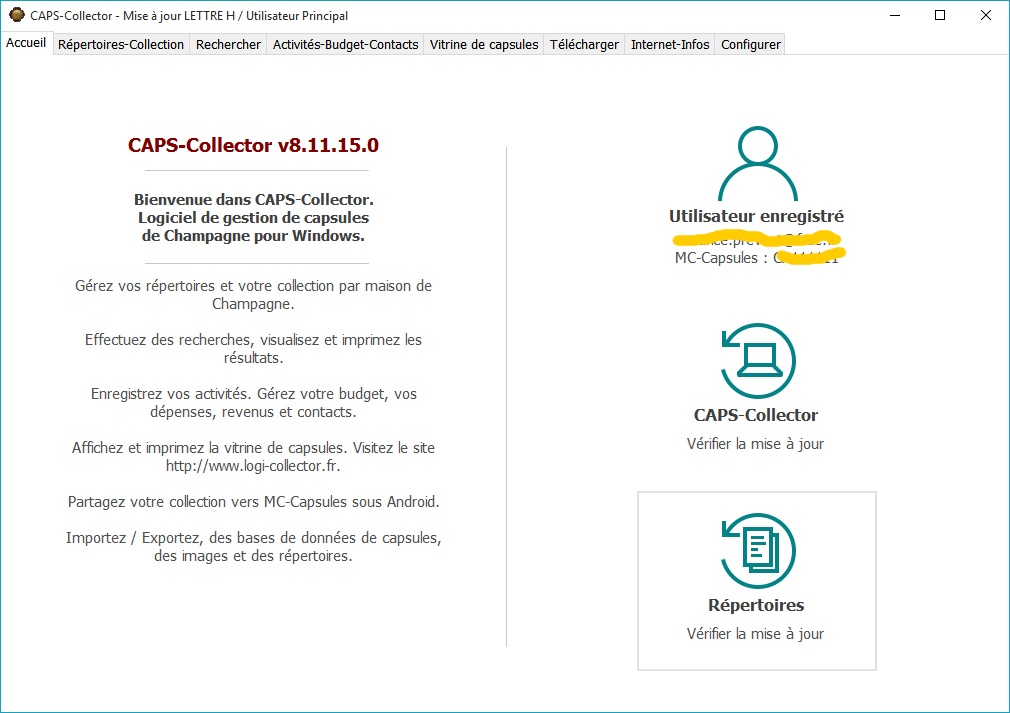Viewport: 1010px width, 713px height.
Task: Click the registered user profile icon
Action: [758, 164]
